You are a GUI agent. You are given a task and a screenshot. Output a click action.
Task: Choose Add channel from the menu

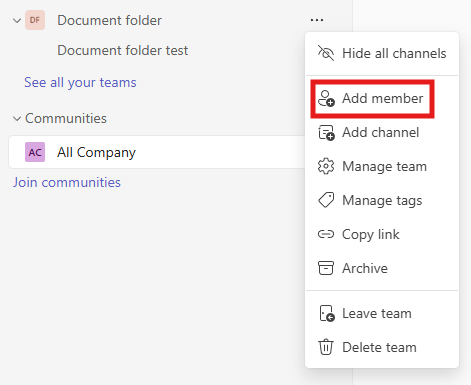click(382, 133)
